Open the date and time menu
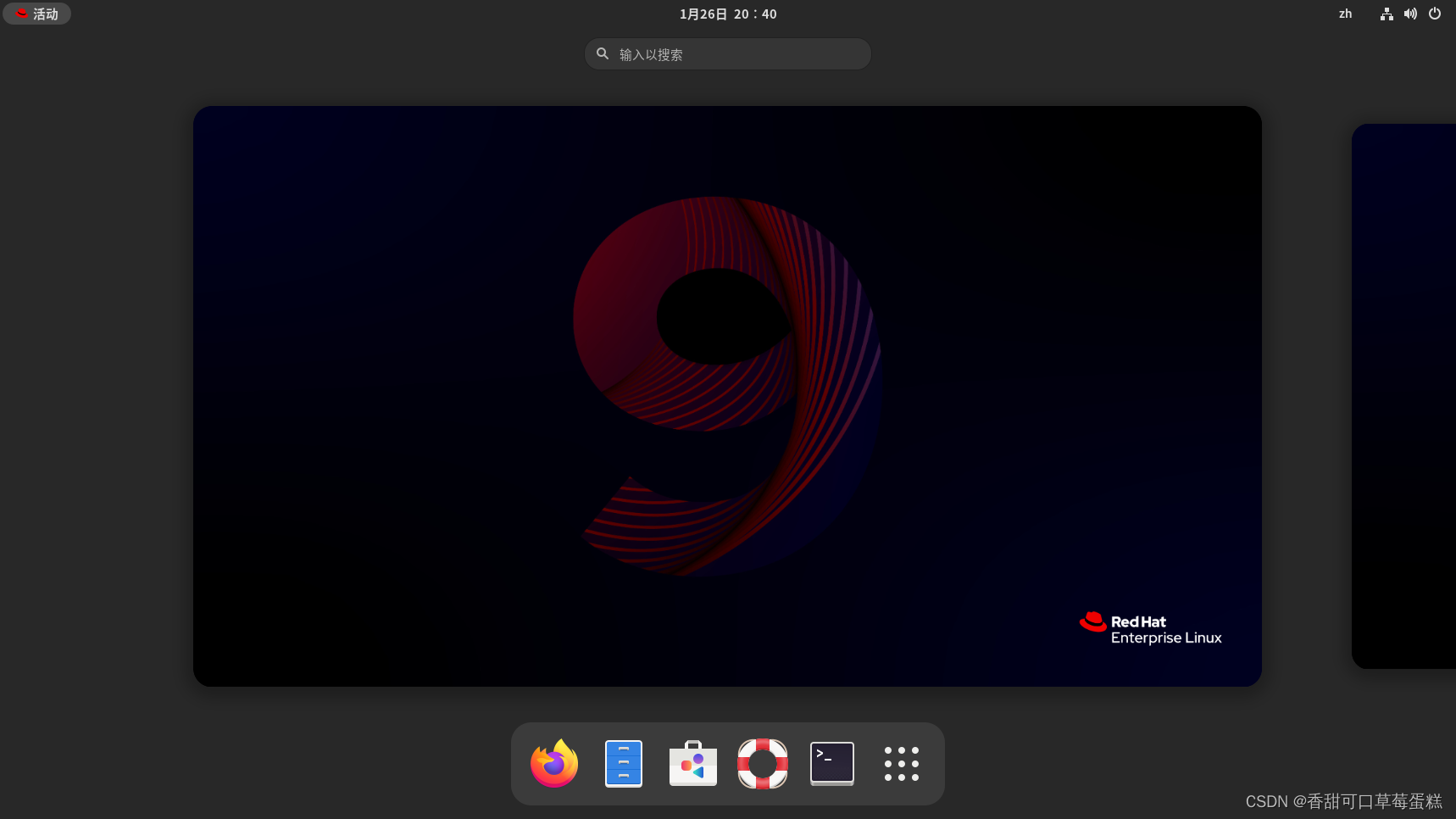 pyautogui.click(x=728, y=14)
